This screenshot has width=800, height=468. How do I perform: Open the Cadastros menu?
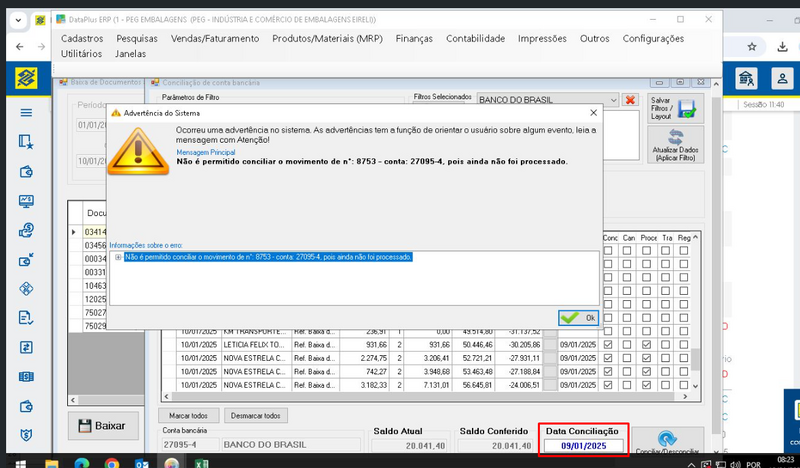coord(82,38)
